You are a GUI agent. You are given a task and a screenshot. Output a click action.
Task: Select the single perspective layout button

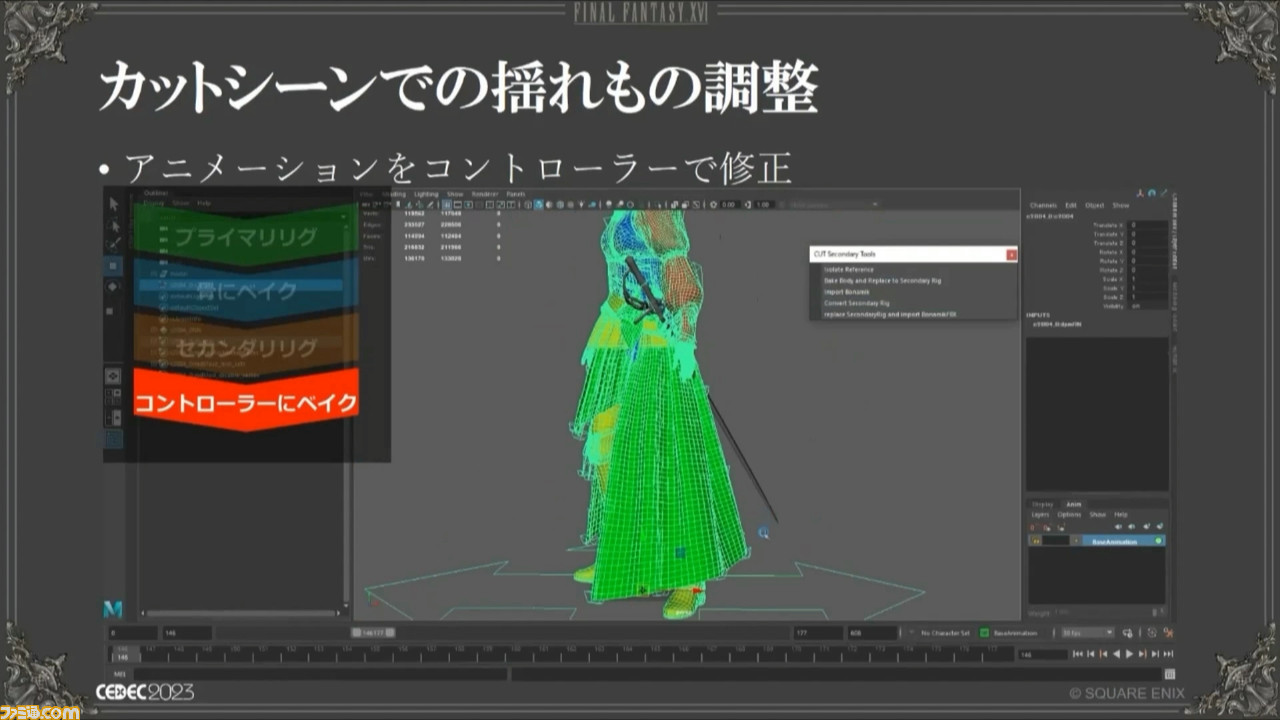click(x=114, y=377)
